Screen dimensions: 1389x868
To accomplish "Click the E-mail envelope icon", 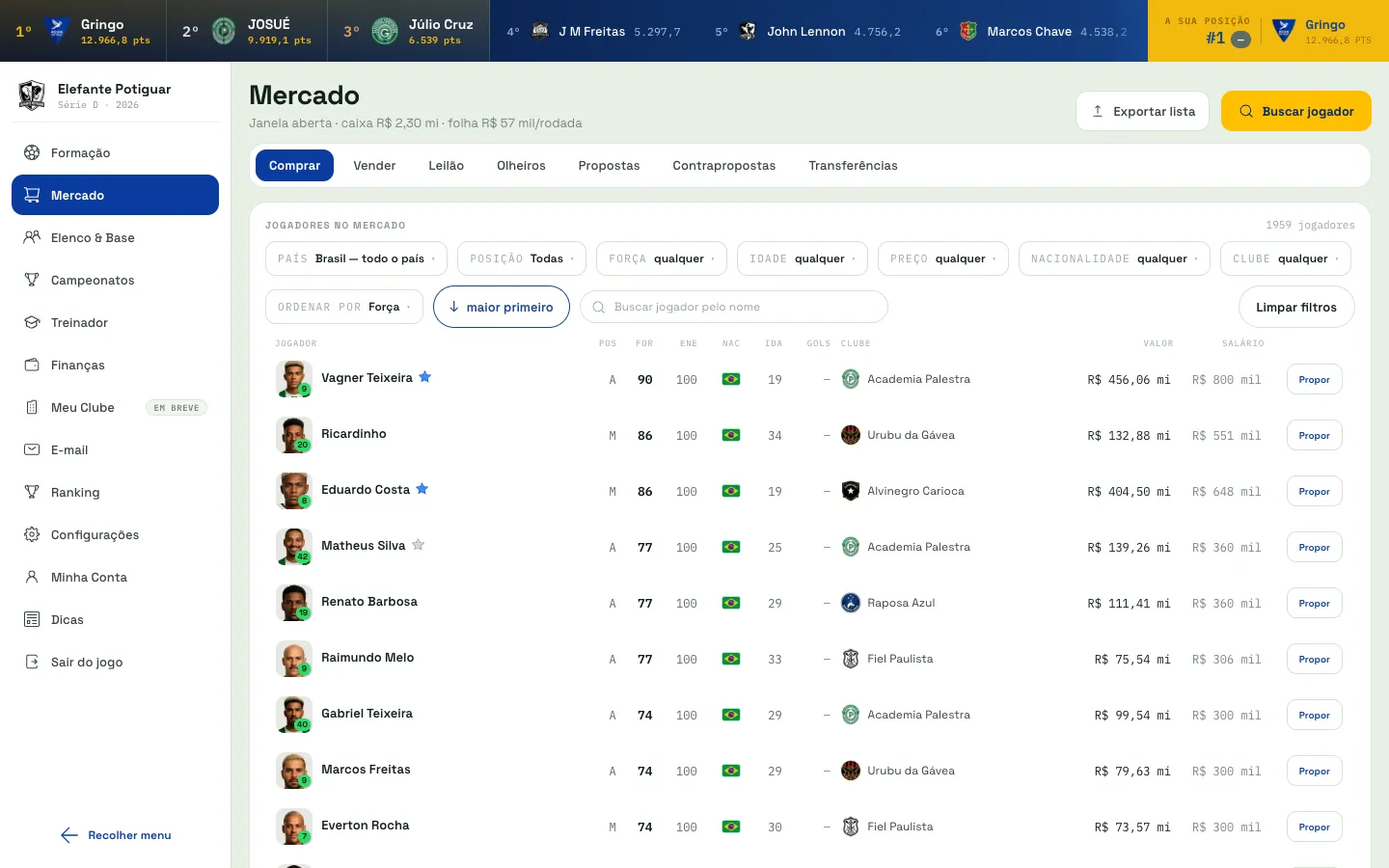I will coord(32,449).
